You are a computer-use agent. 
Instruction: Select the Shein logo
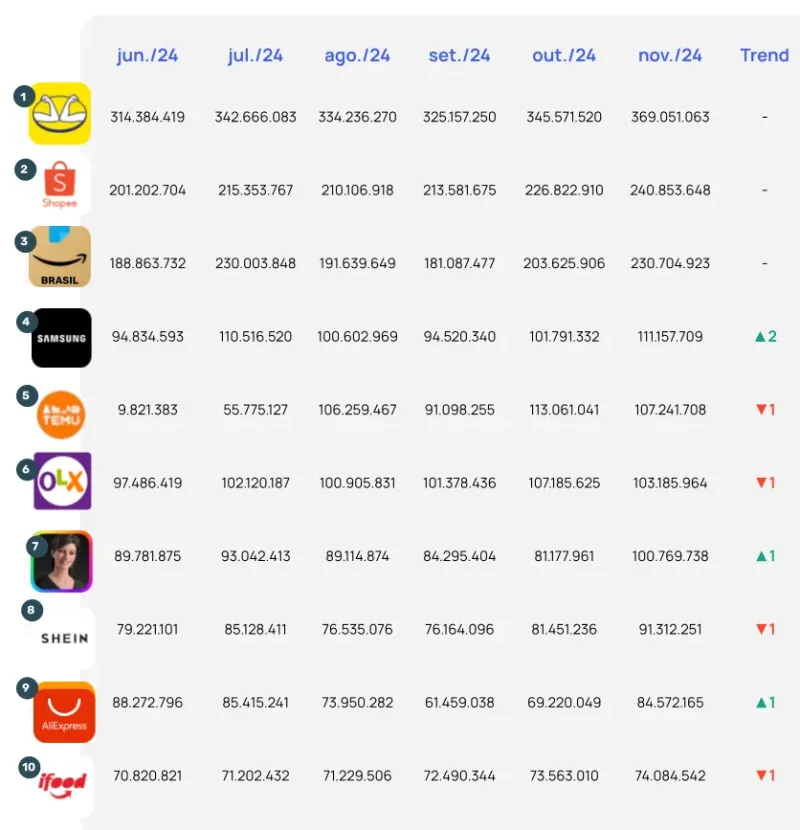coord(64,638)
